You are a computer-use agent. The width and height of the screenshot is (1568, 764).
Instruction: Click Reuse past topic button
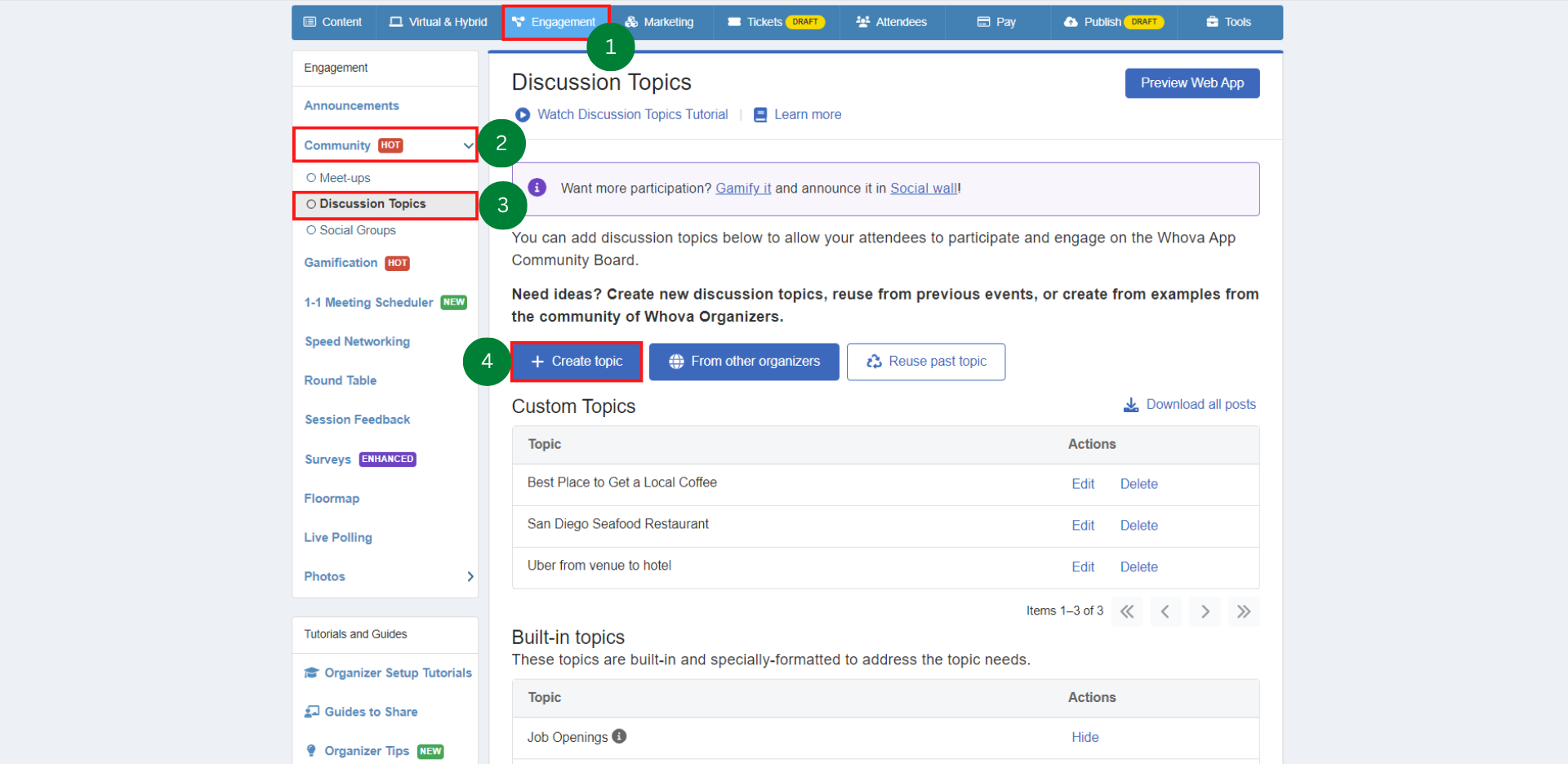point(926,362)
